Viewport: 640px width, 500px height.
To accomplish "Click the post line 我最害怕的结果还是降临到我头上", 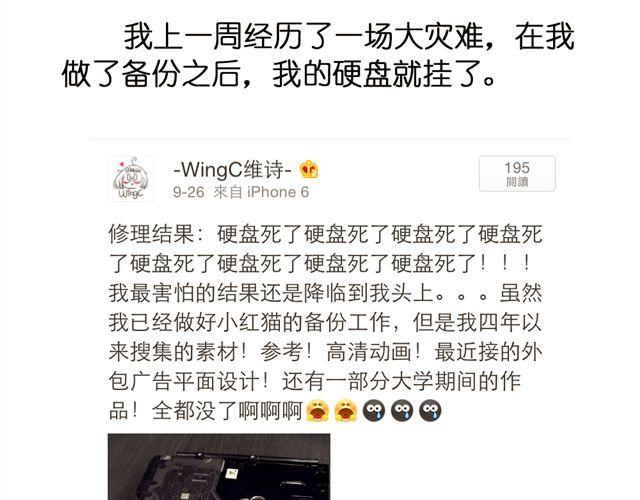I will (325, 293).
